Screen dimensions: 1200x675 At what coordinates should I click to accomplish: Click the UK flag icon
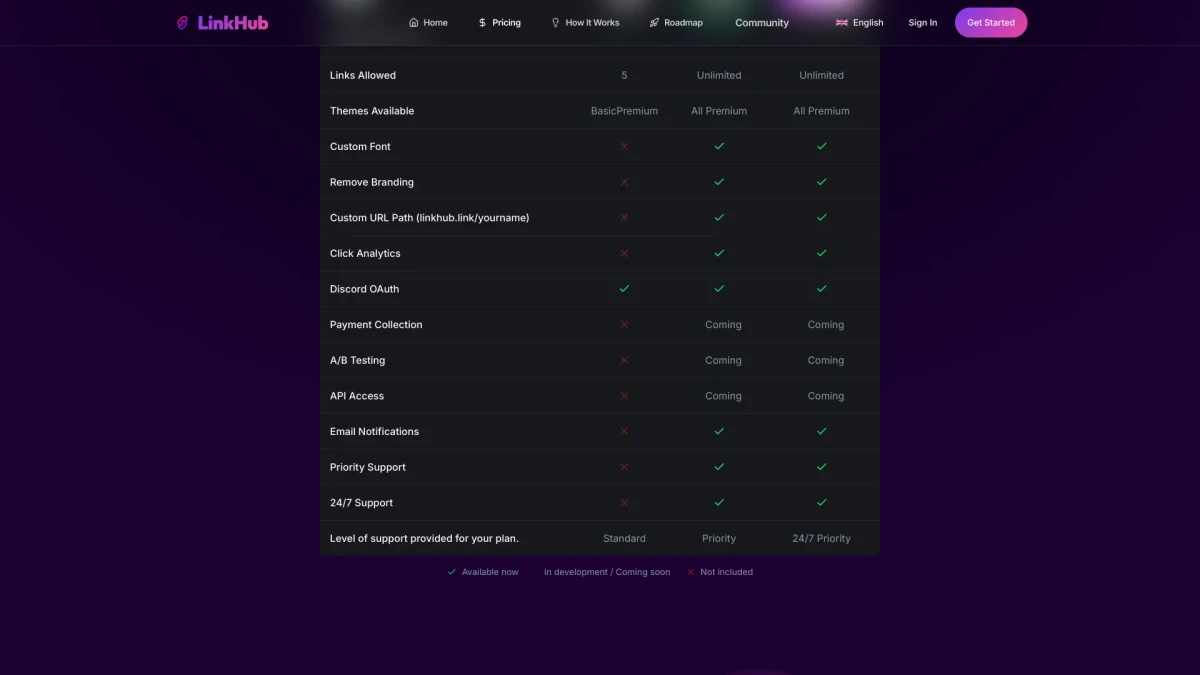coord(842,23)
